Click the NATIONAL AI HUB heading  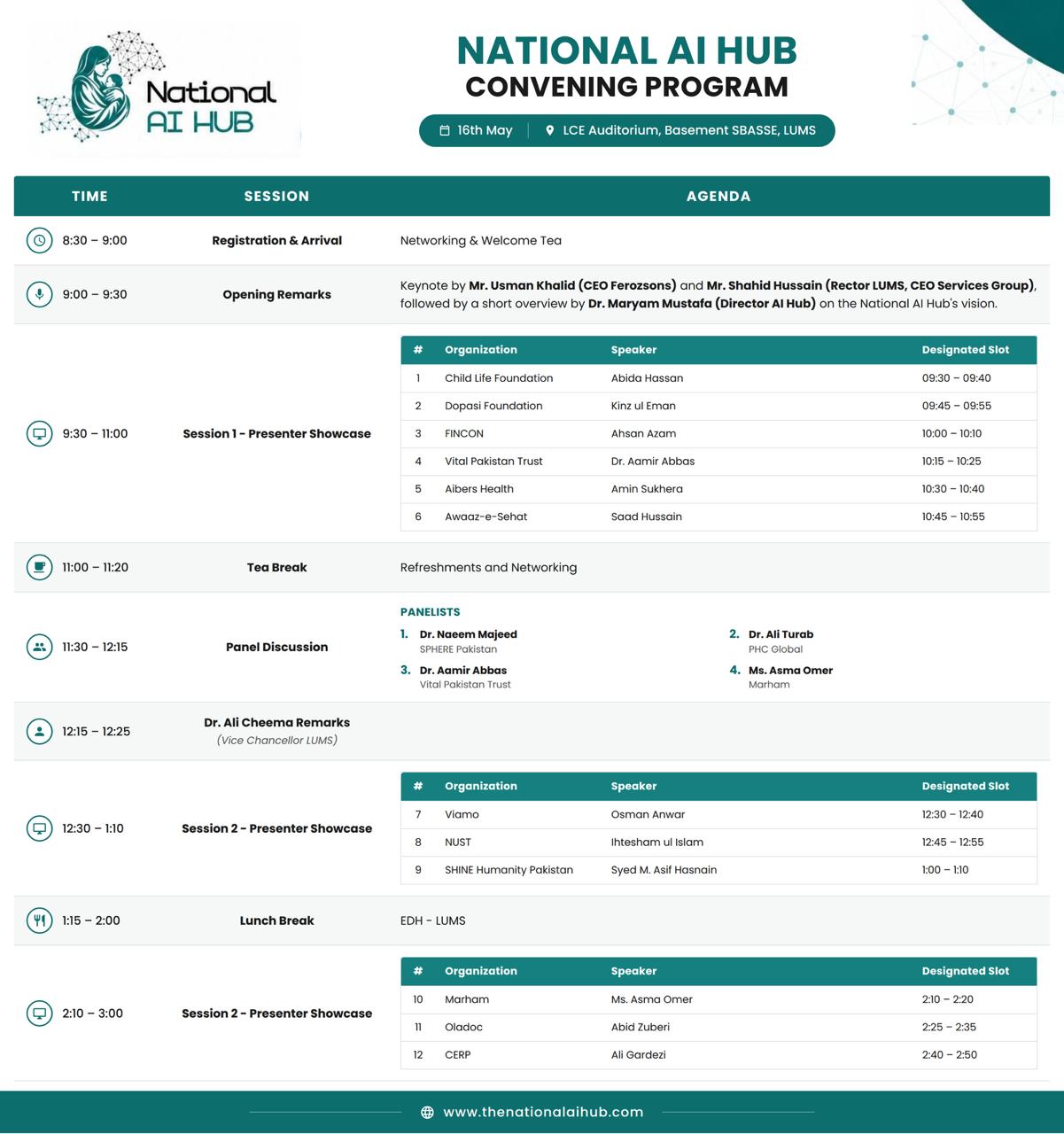627,50
